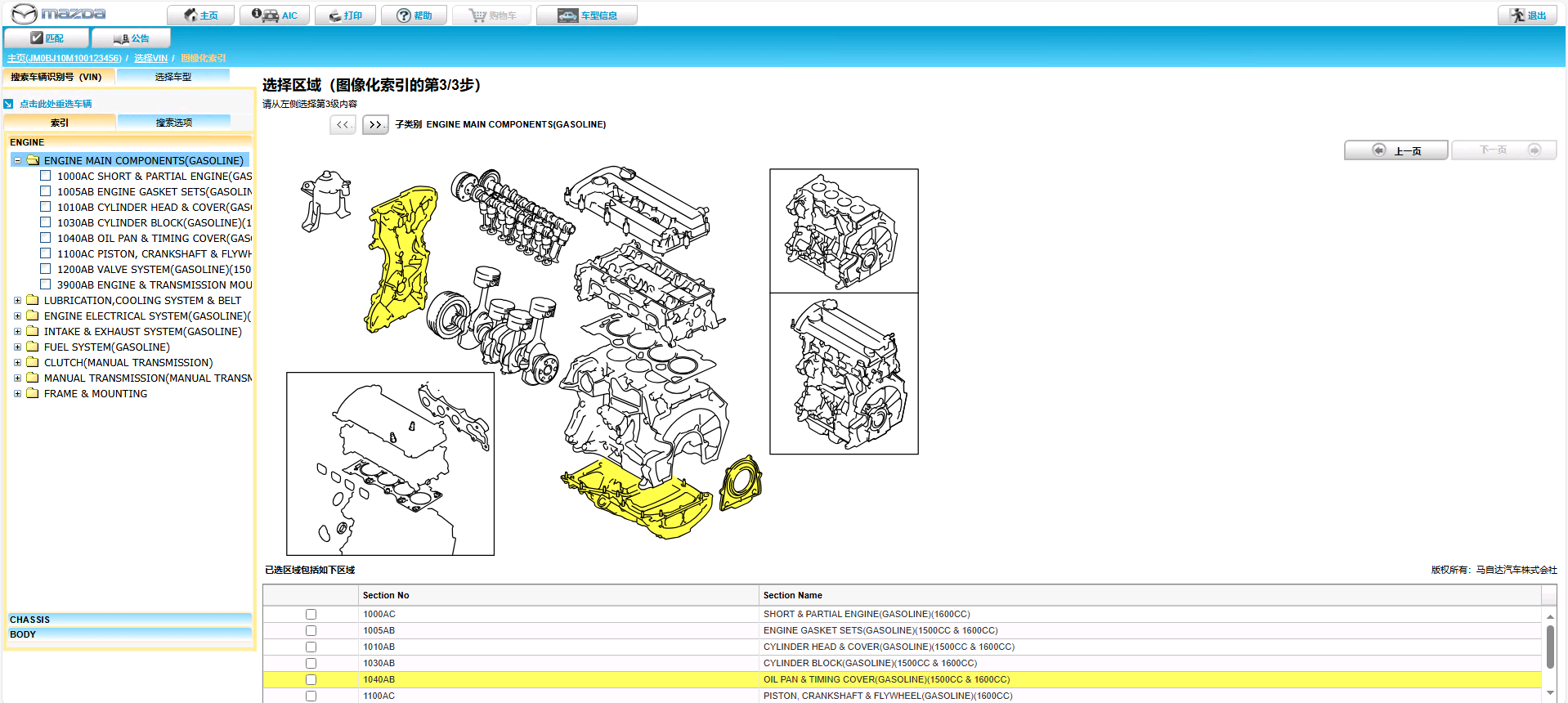The width and height of the screenshot is (1568, 703).
Task: Click the camshaft valve assembly image
Action: (x=513, y=217)
